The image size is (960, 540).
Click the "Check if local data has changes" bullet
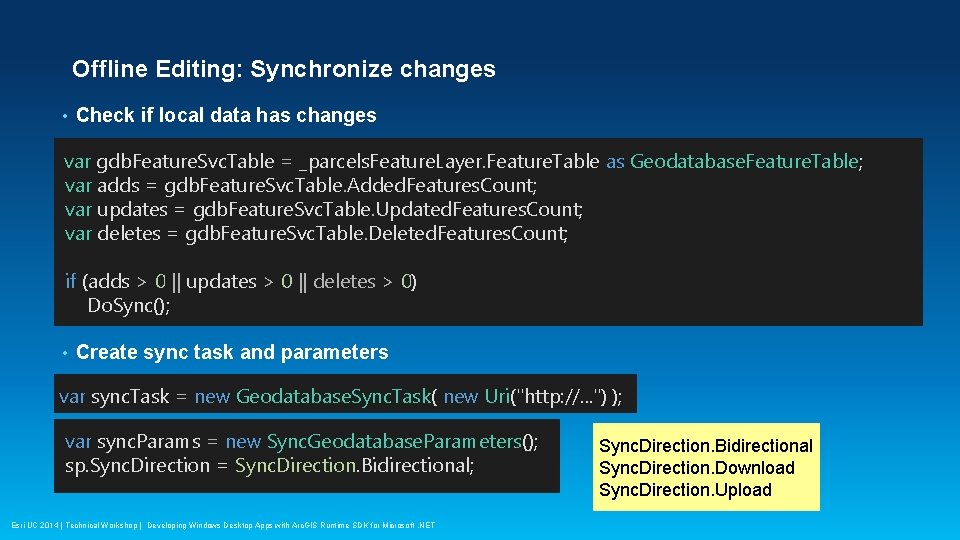pyautogui.click(x=226, y=115)
